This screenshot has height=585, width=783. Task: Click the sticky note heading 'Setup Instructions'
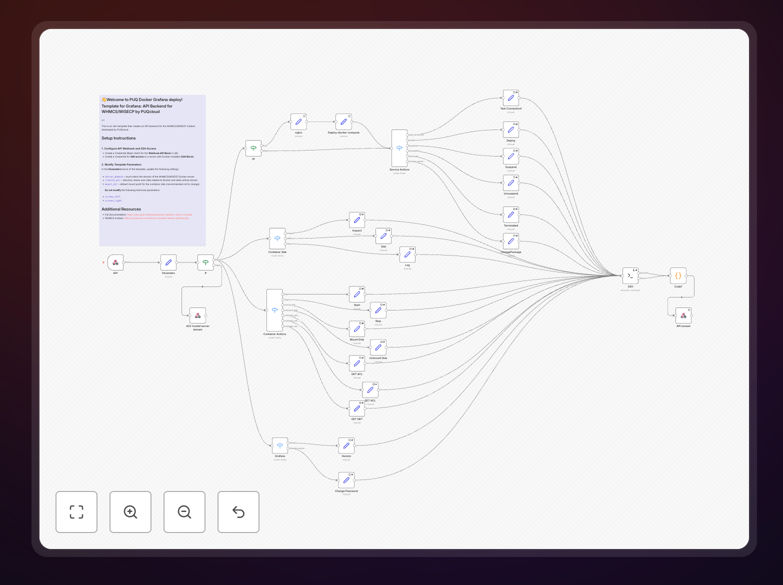[x=118, y=138]
